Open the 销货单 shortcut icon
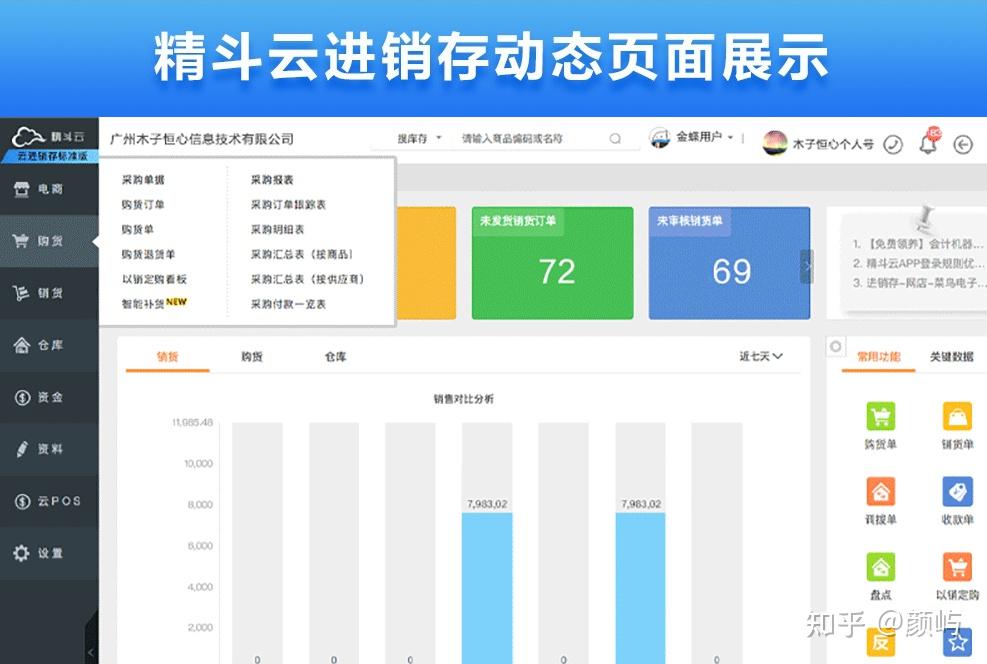This screenshot has height=664, width=987. pyautogui.click(x=957, y=416)
